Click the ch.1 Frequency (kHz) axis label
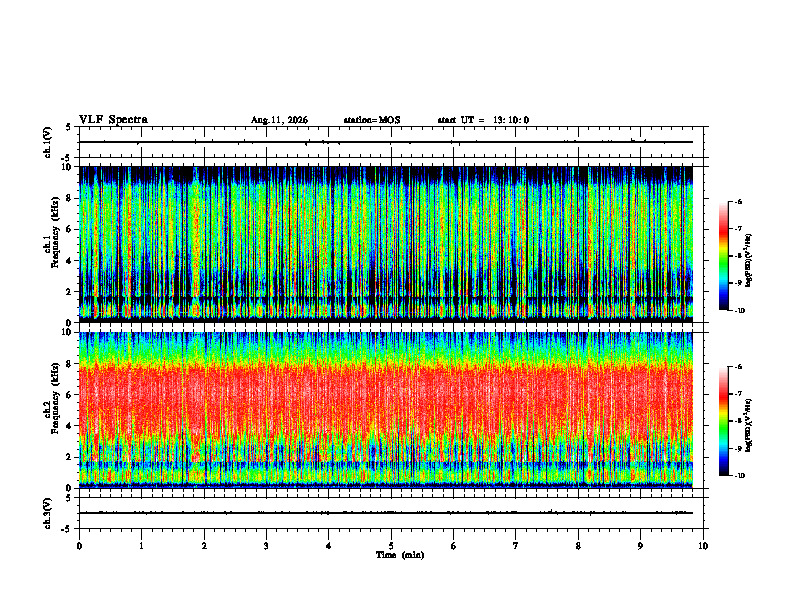Image resolution: width=792 pixels, height=612 pixels. click(x=52, y=244)
